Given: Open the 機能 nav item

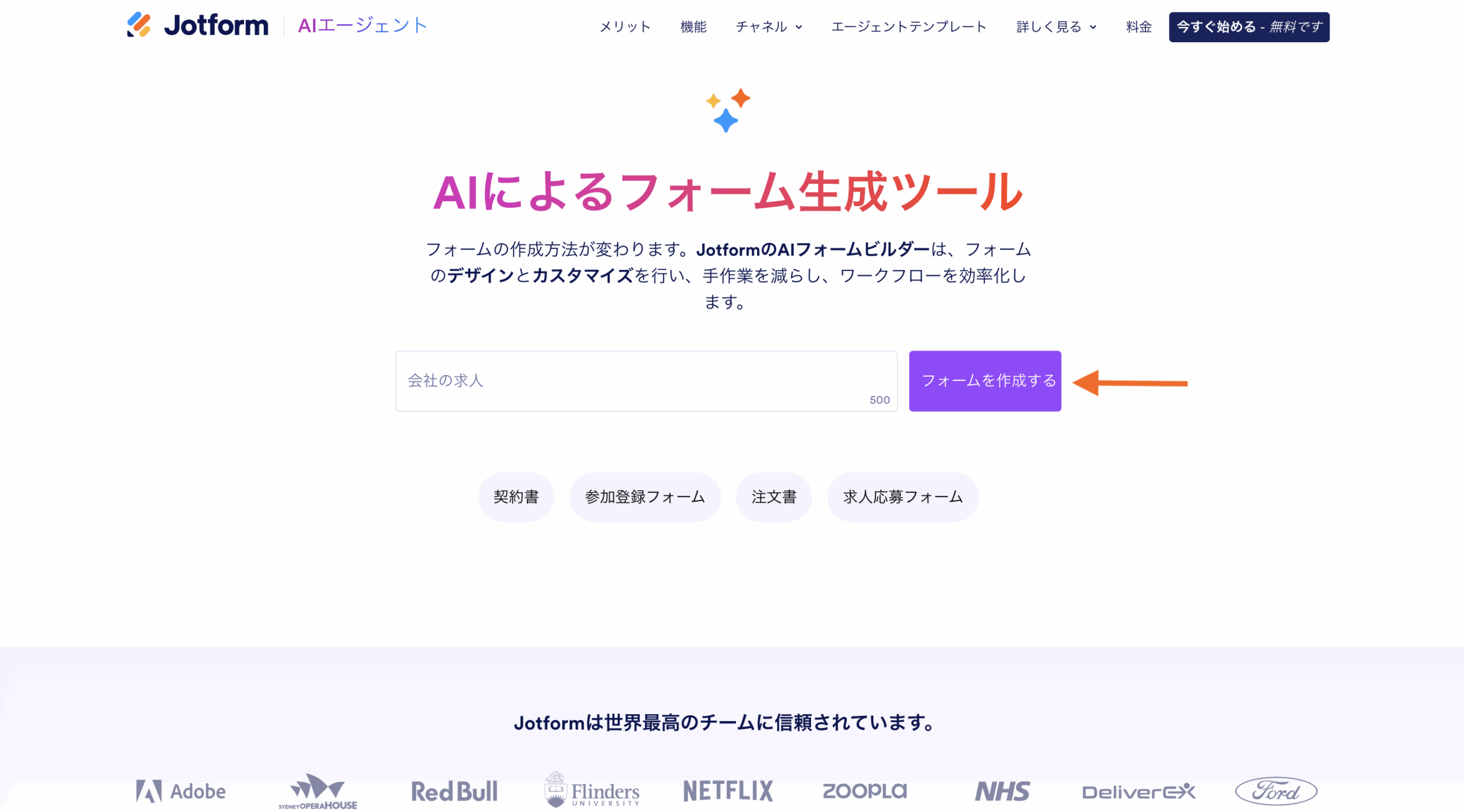Looking at the screenshot, I should pyautogui.click(x=693, y=27).
